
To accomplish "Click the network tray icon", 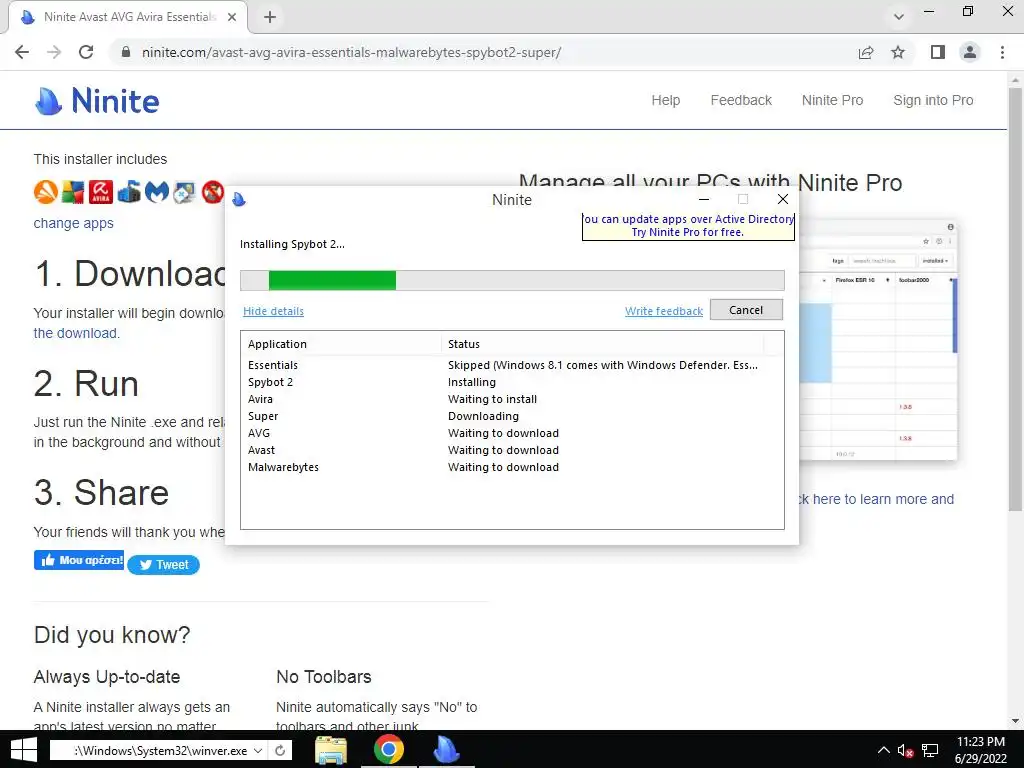I will [930, 751].
